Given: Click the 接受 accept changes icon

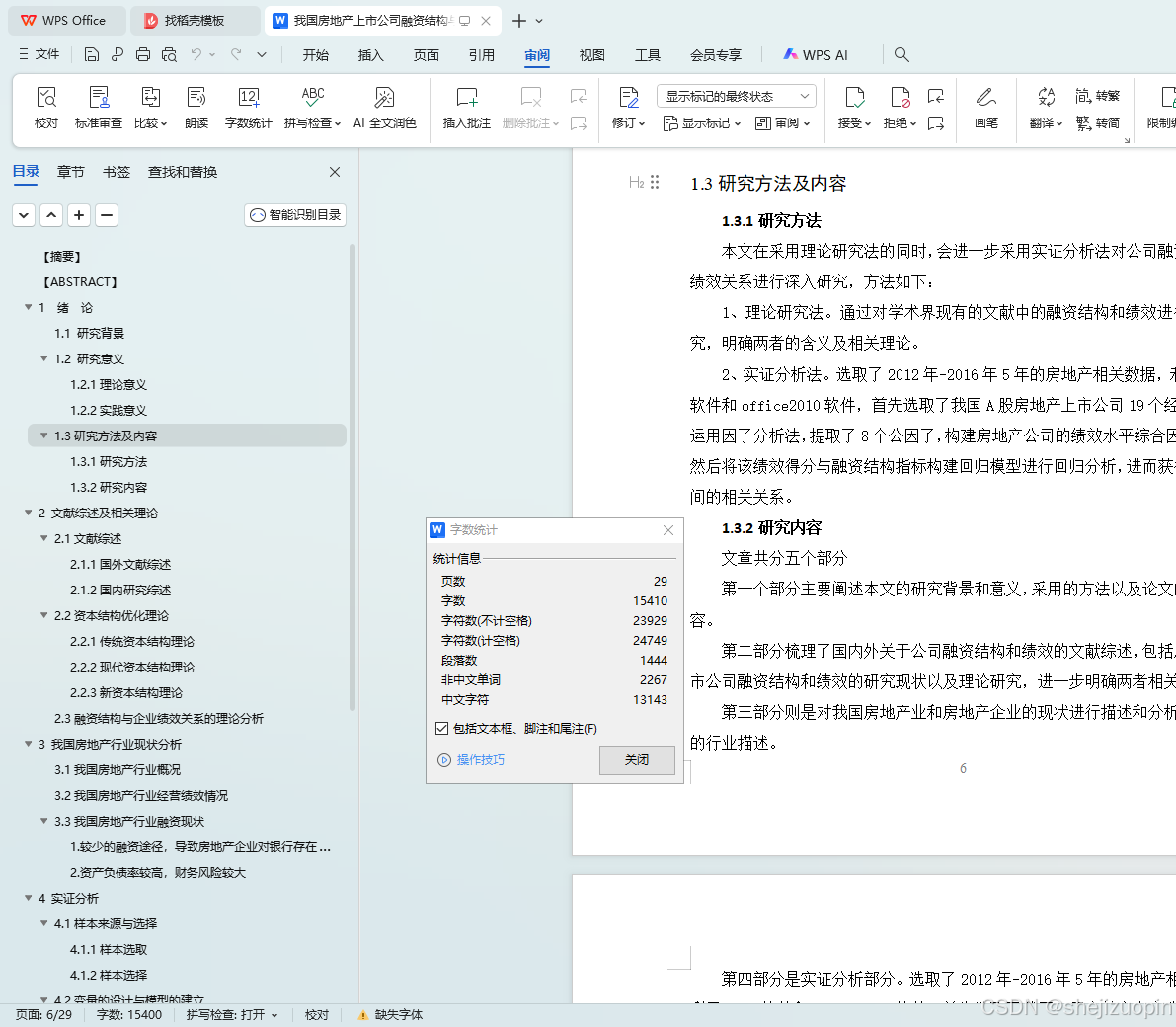Looking at the screenshot, I should [x=854, y=98].
